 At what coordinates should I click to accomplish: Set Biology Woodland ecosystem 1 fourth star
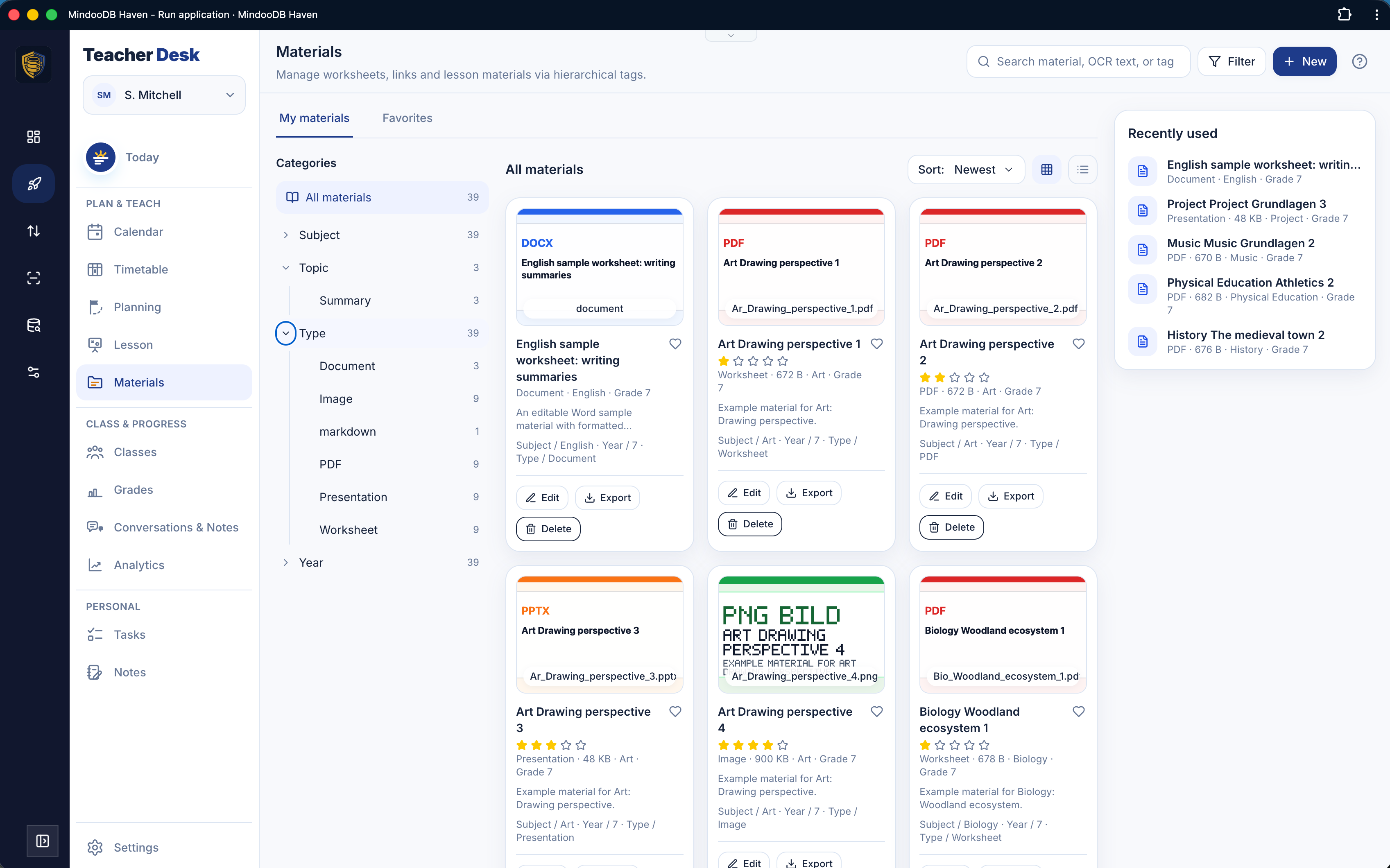[969, 745]
